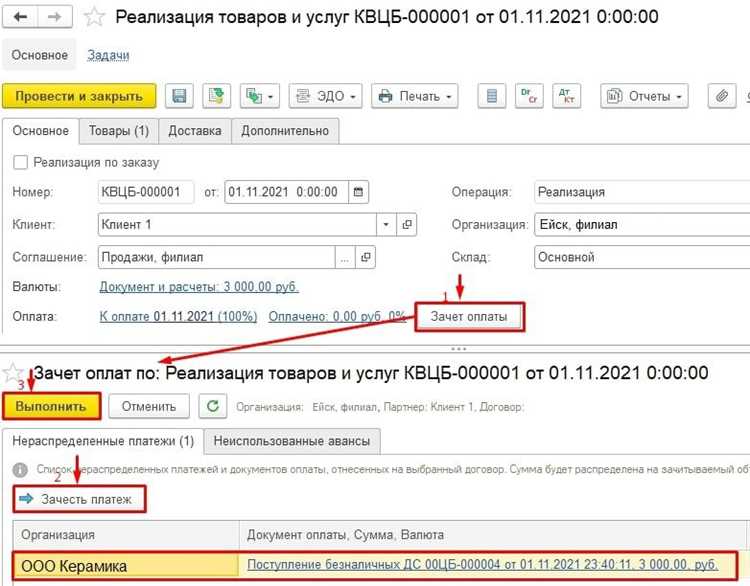Open the document structure list icon

tap(492, 96)
